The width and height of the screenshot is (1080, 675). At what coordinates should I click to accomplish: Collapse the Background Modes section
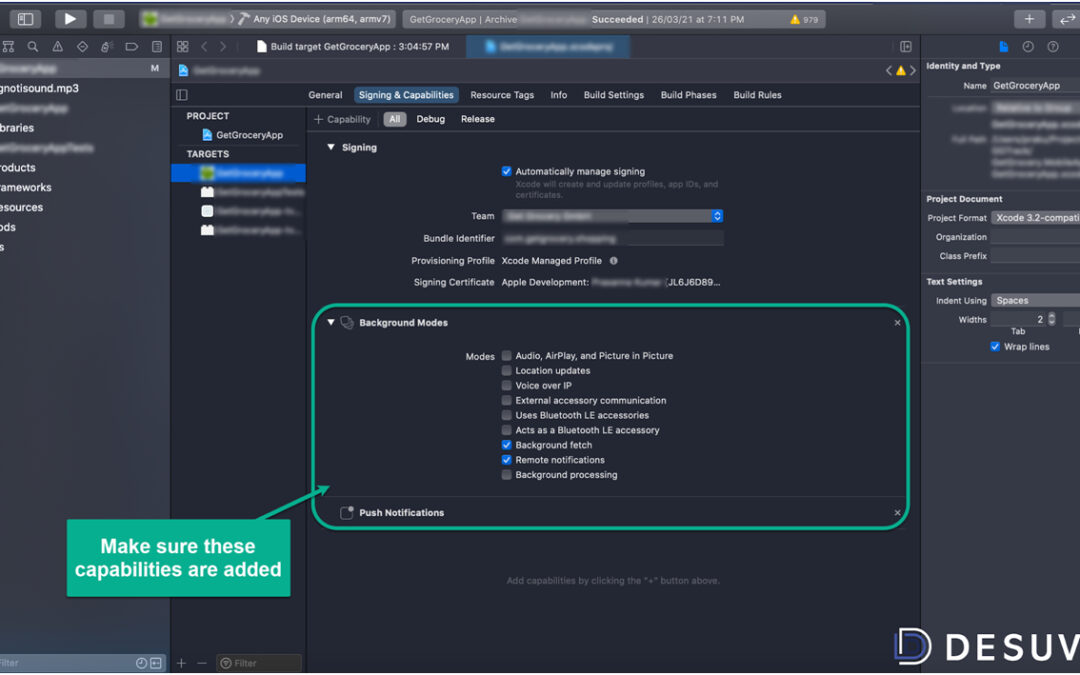(x=331, y=322)
